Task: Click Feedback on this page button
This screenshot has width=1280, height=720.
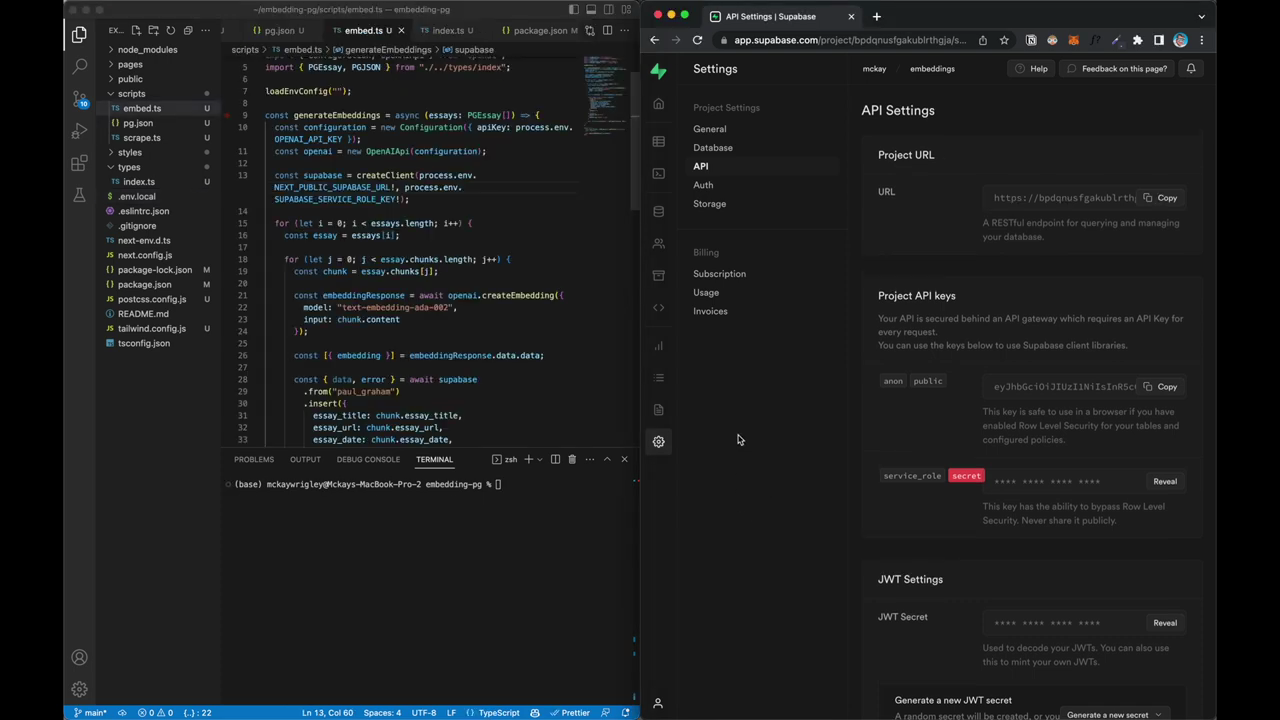Action: (x=1117, y=69)
